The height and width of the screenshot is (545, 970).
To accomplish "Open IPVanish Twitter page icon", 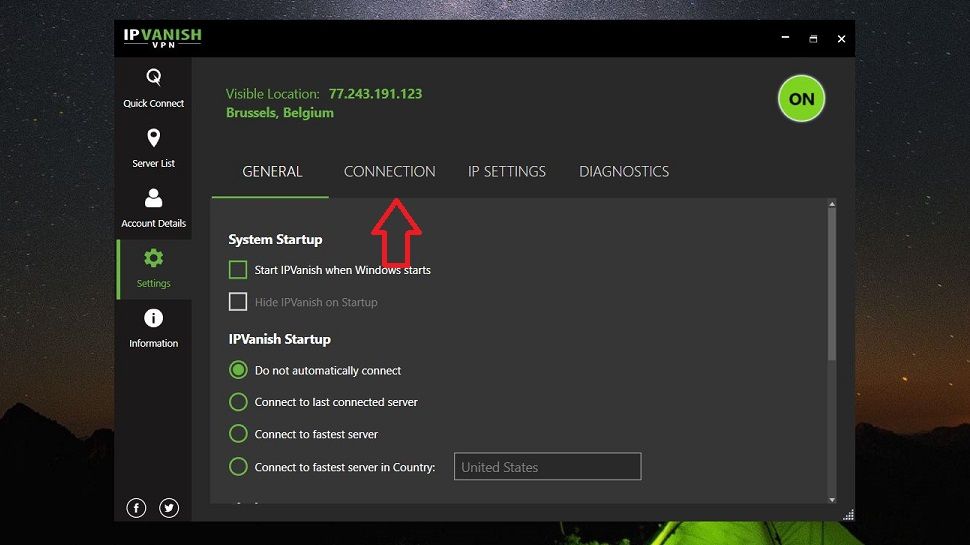I will point(169,508).
